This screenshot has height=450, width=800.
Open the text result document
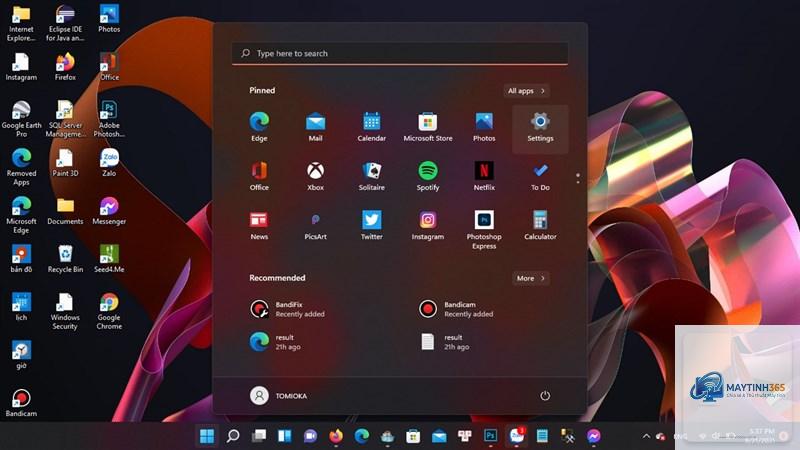[444, 341]
